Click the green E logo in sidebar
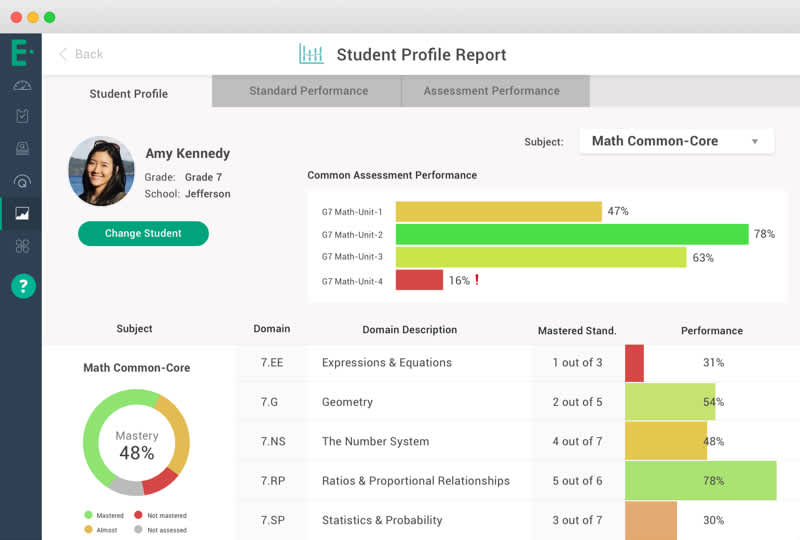This screenshot has width=800, height=540. pos(22,53)
